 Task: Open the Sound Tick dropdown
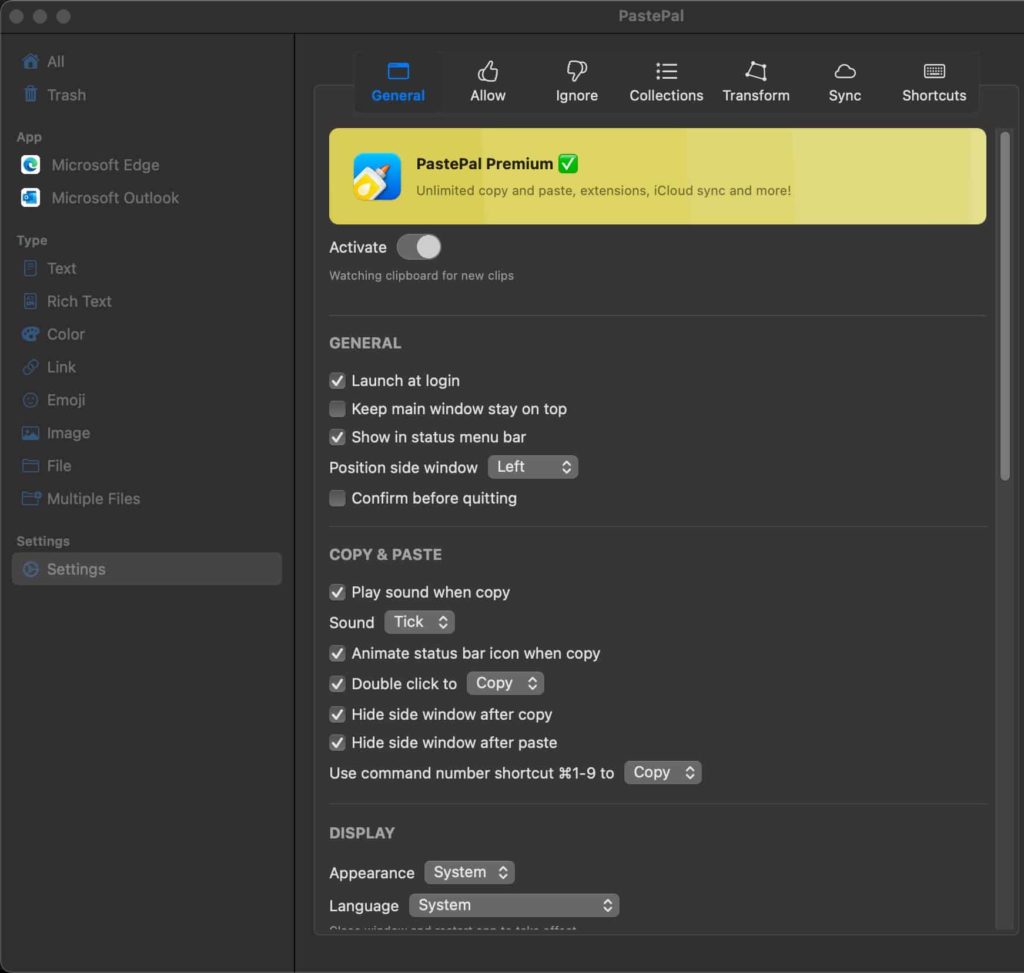point(419,622)
